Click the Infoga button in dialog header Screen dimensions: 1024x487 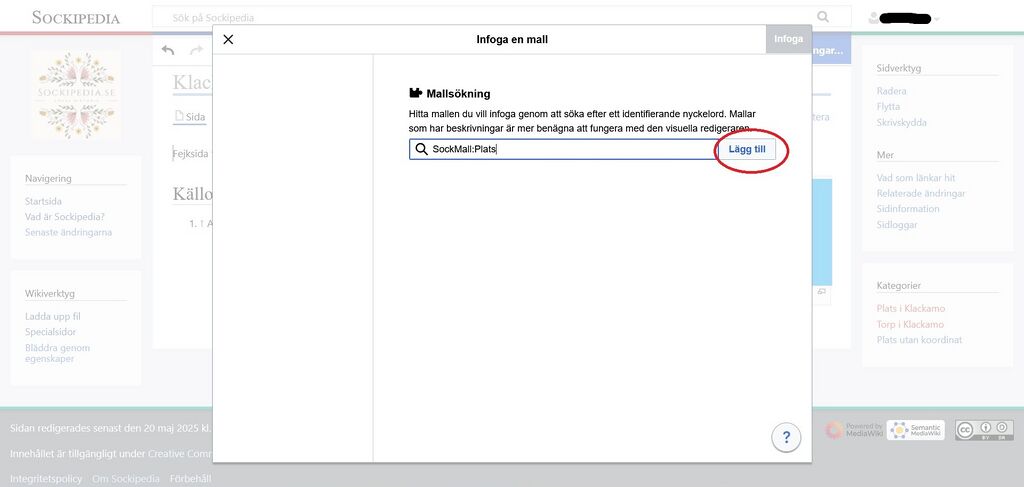(x=788, y=39)
